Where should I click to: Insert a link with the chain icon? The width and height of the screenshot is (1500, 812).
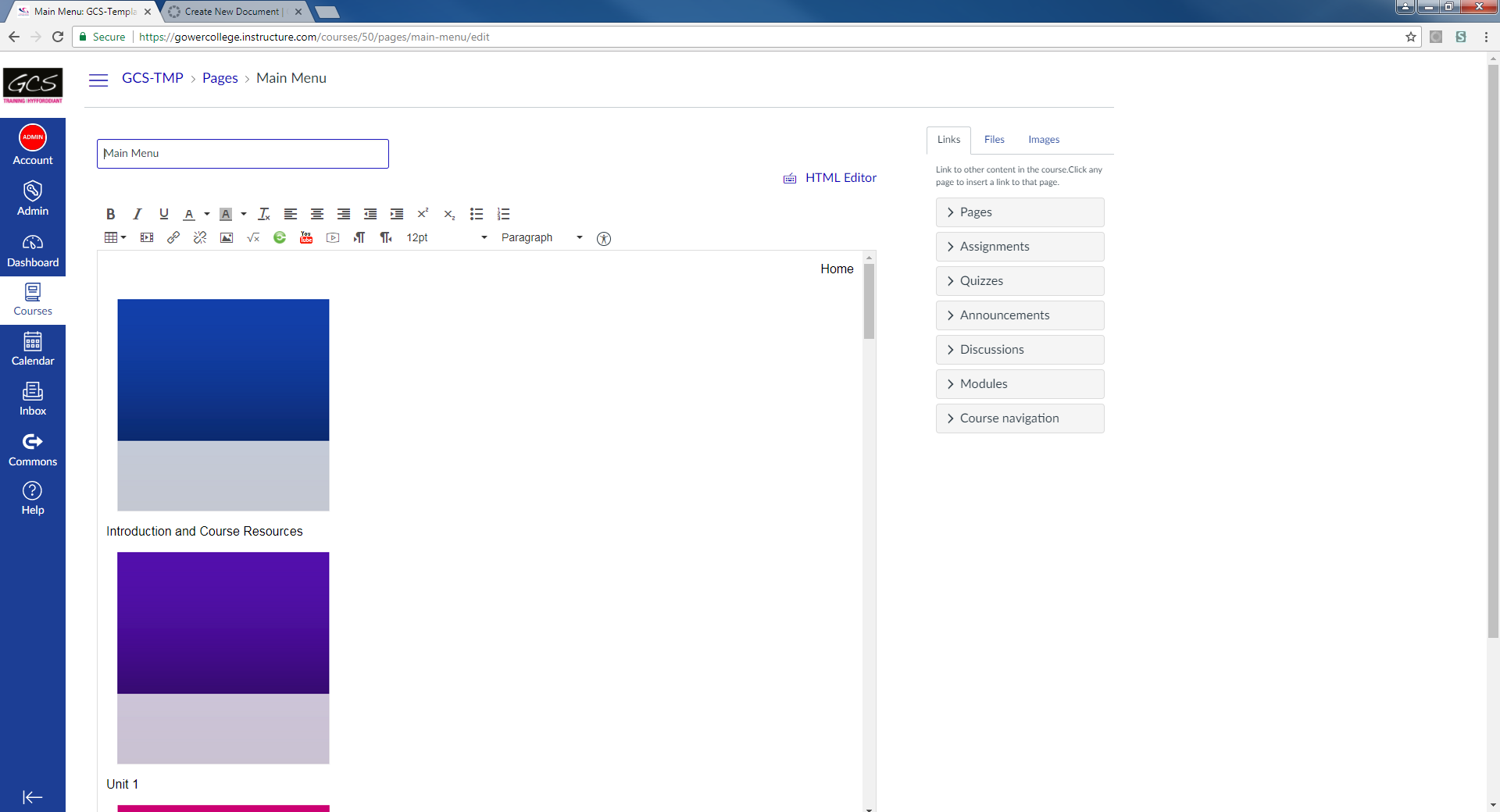point(173,237)
